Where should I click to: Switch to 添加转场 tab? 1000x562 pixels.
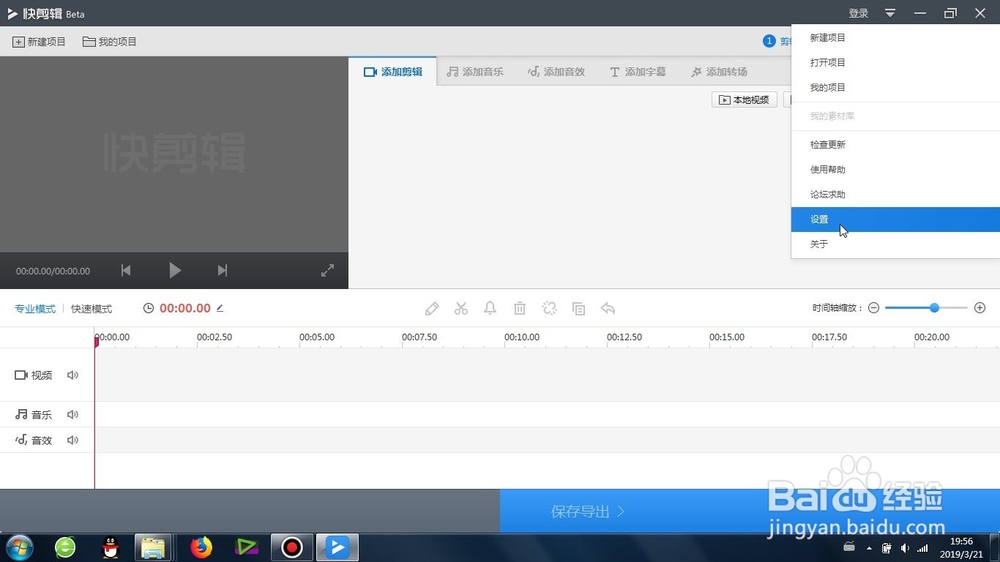[x=719, y=71]
